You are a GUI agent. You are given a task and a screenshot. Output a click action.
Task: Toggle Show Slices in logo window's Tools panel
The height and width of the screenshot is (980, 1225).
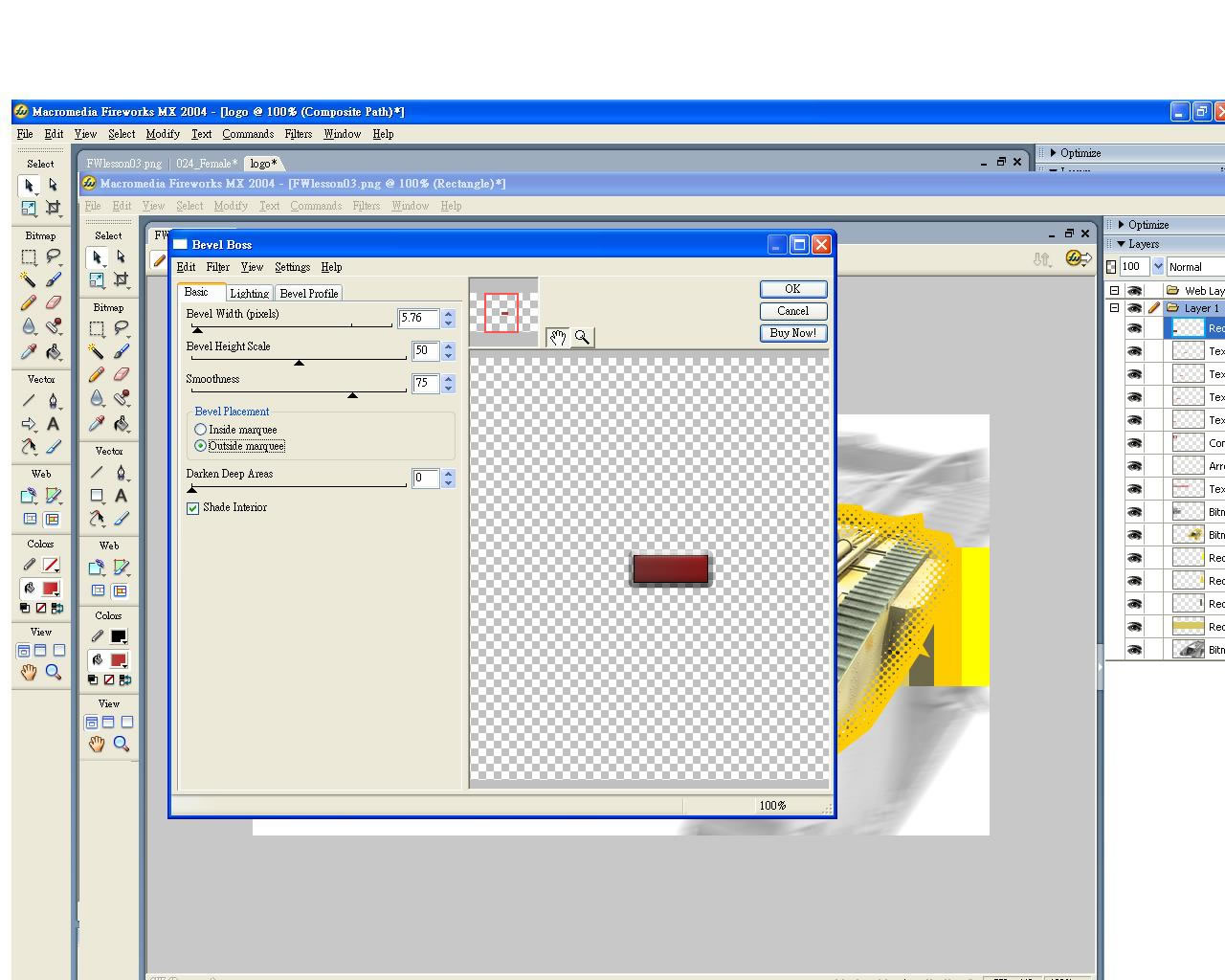click(x=52, y=519)
